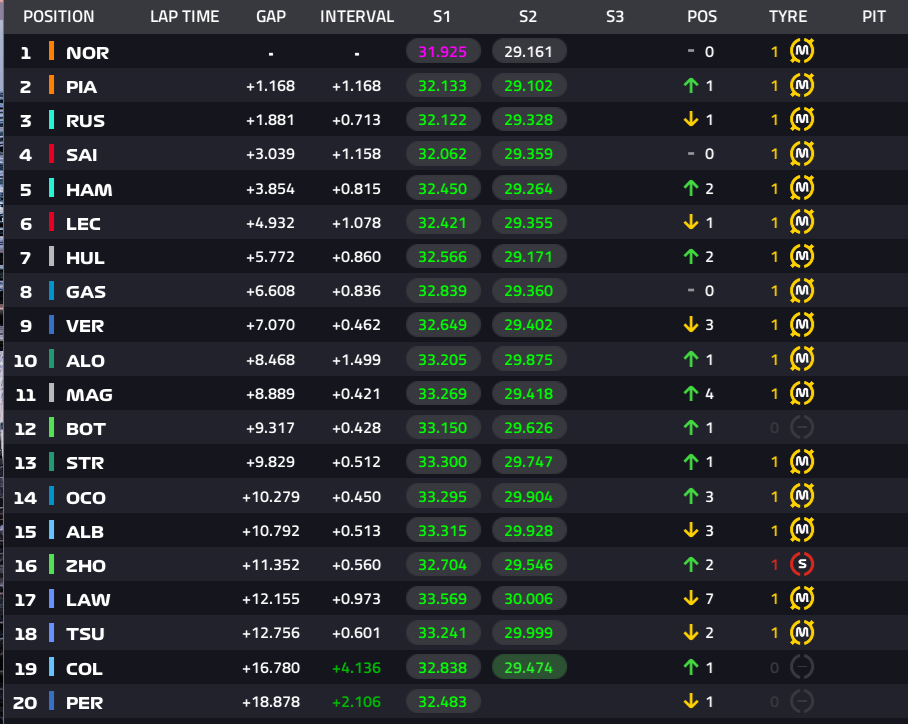Click GAS's medium tyre icon
Screen dimensions: 908x724
[x=802, y=290]
